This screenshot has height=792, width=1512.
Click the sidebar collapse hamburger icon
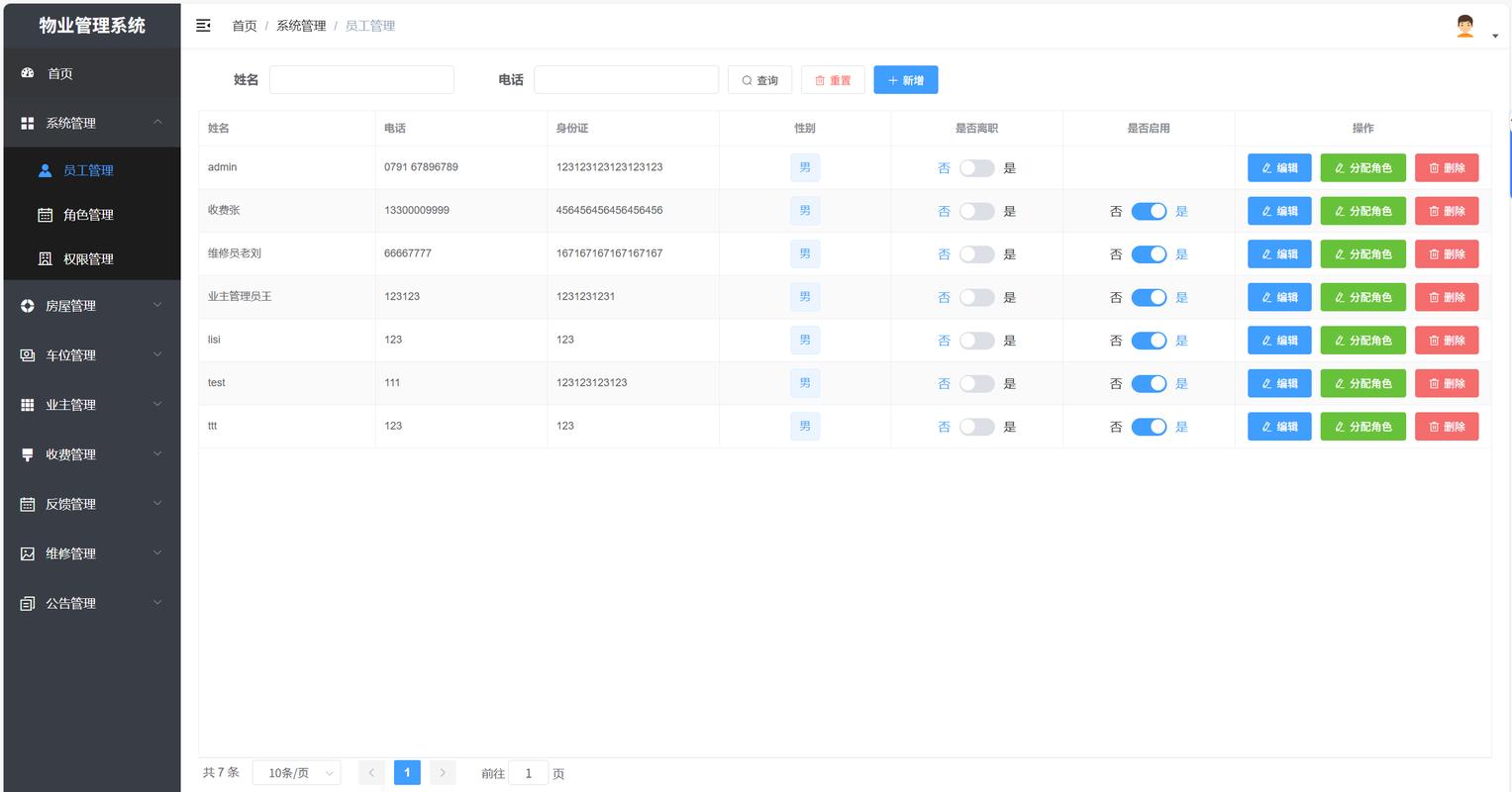203,25
